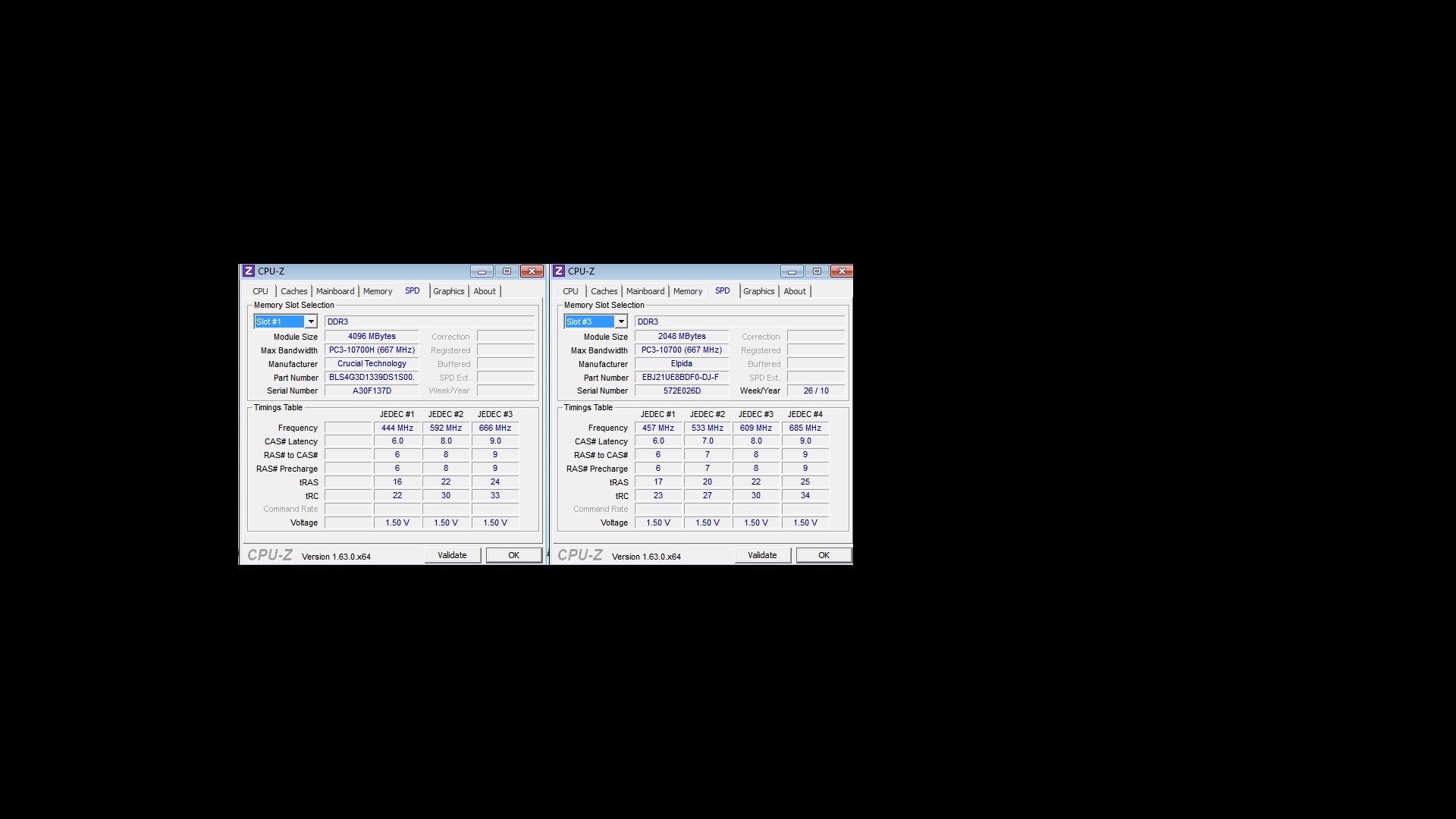The image size is (1456, 819).
Task: Open Mainboard tab in right window
Action: click(x=645, y=291)
